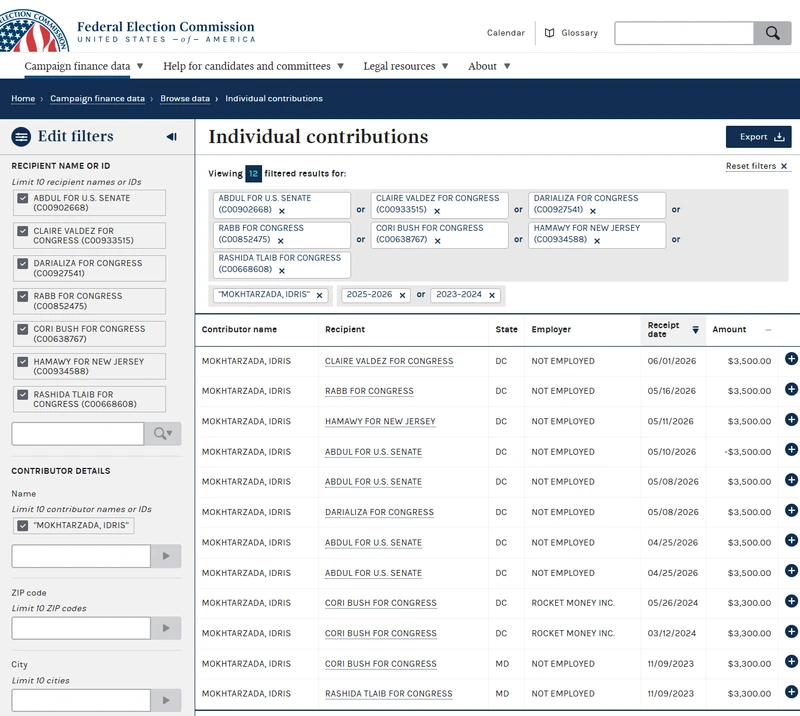Screen dimensions: 800x716
Task: Expand details for 05/16/2026 Rabb for Congress row
Action: click(x=791, y=389)
